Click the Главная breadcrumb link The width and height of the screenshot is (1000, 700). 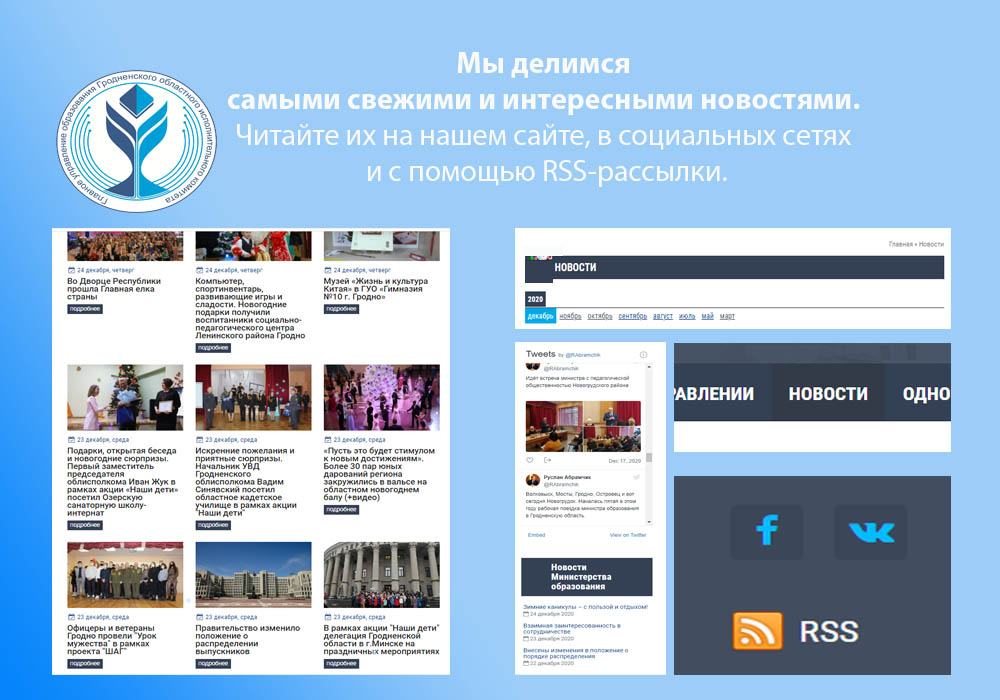click(x=900, y=244)
